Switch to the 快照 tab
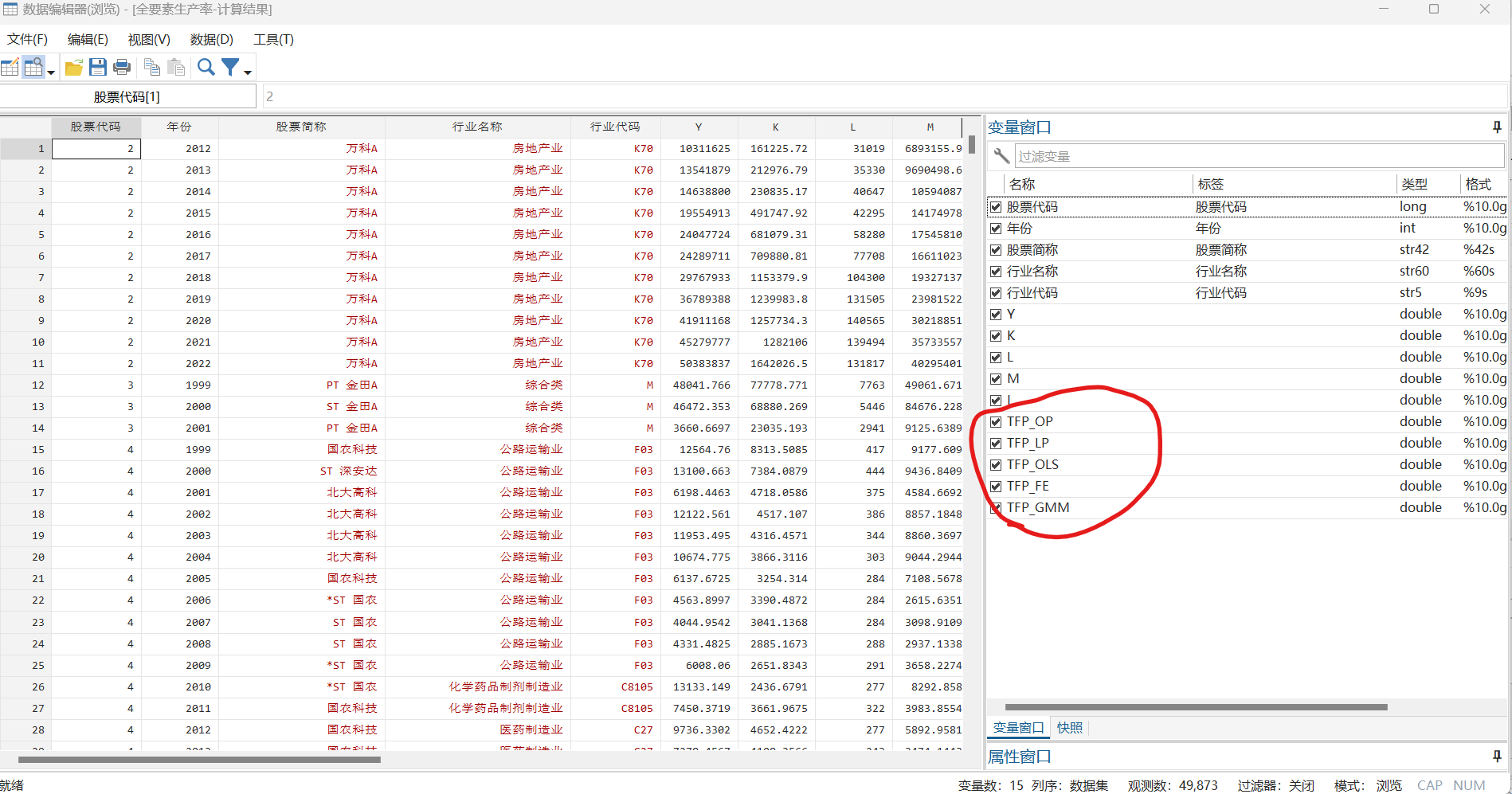 point(1069,727)
